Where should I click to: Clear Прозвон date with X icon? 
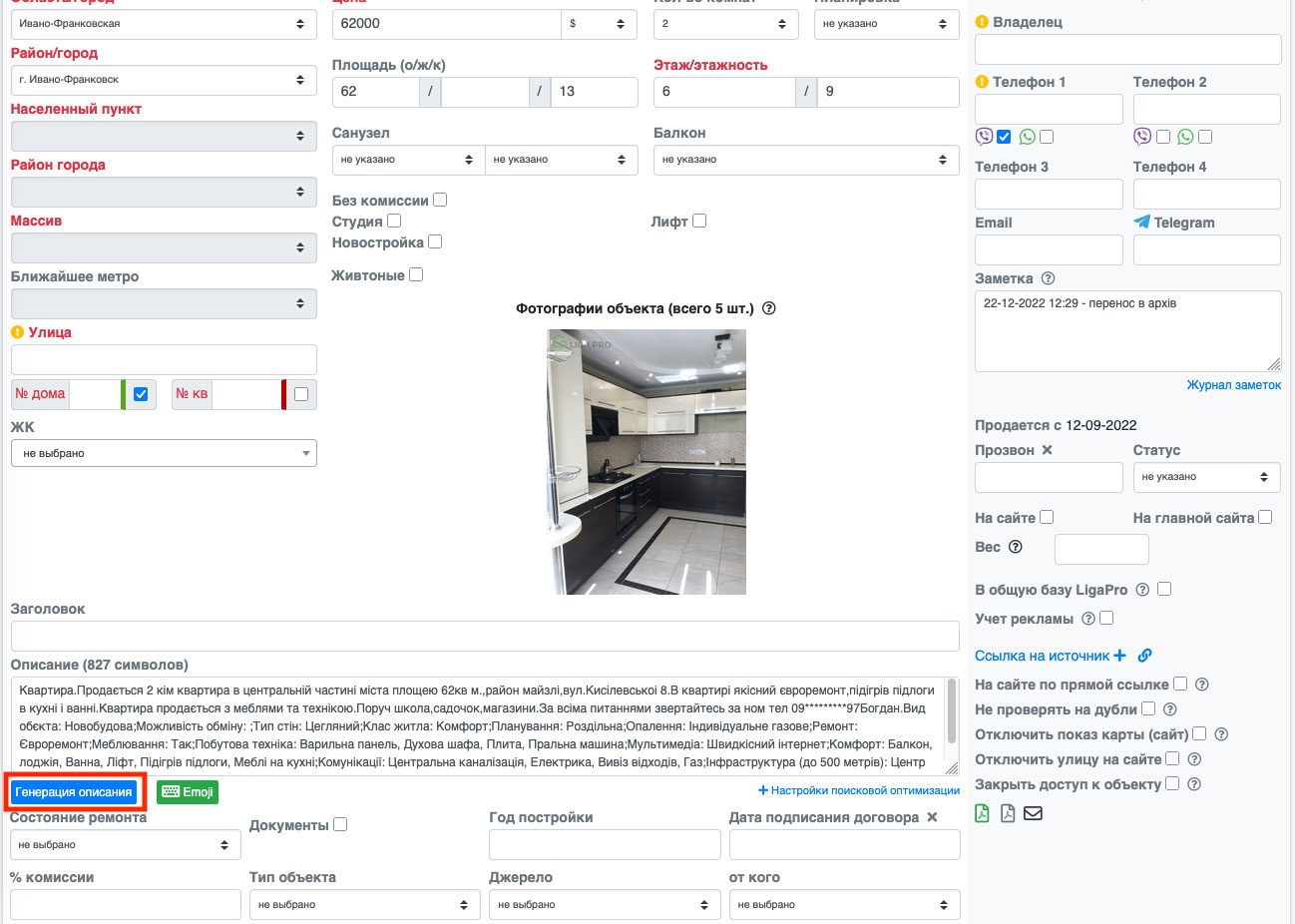[x=1047, y=450]
